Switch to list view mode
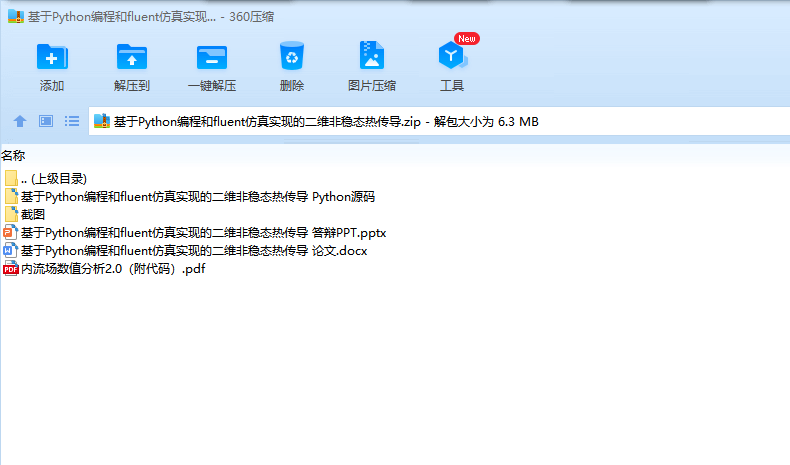The image size is (790, 465). click(72, 121)
